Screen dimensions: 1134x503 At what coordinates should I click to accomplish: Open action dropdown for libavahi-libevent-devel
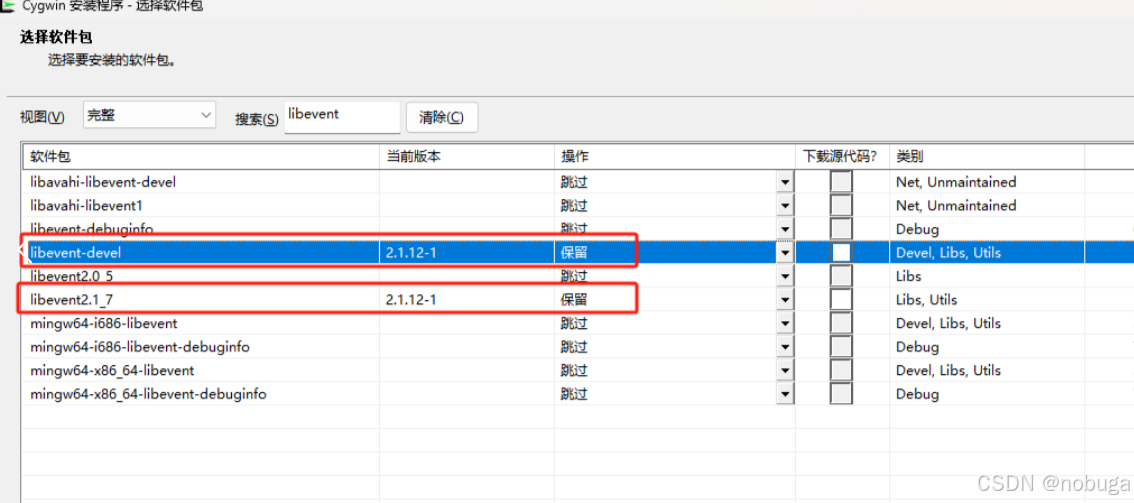coord(785,182)
